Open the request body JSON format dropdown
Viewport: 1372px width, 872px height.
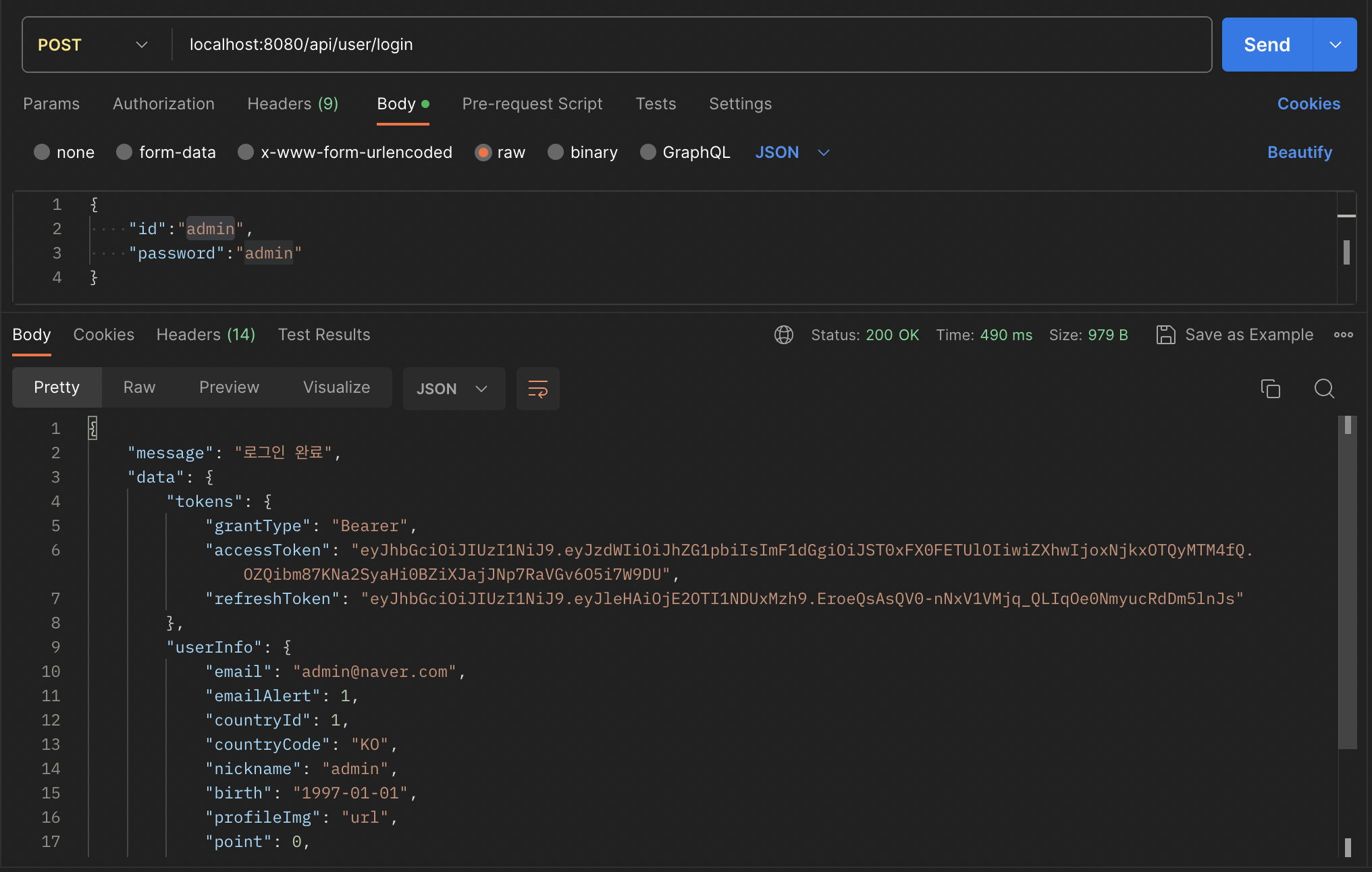[x=792, y=153]
